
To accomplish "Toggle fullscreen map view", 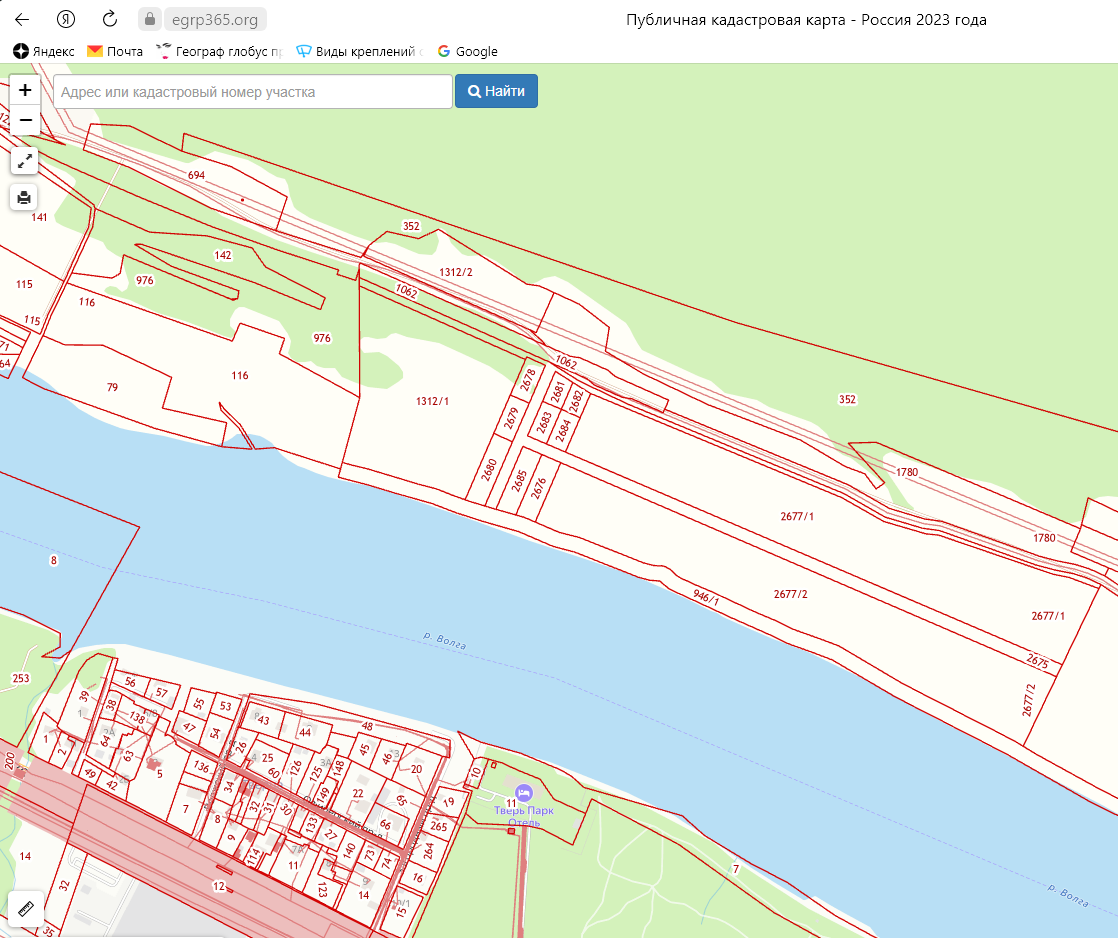I will (x=24, y=161).
